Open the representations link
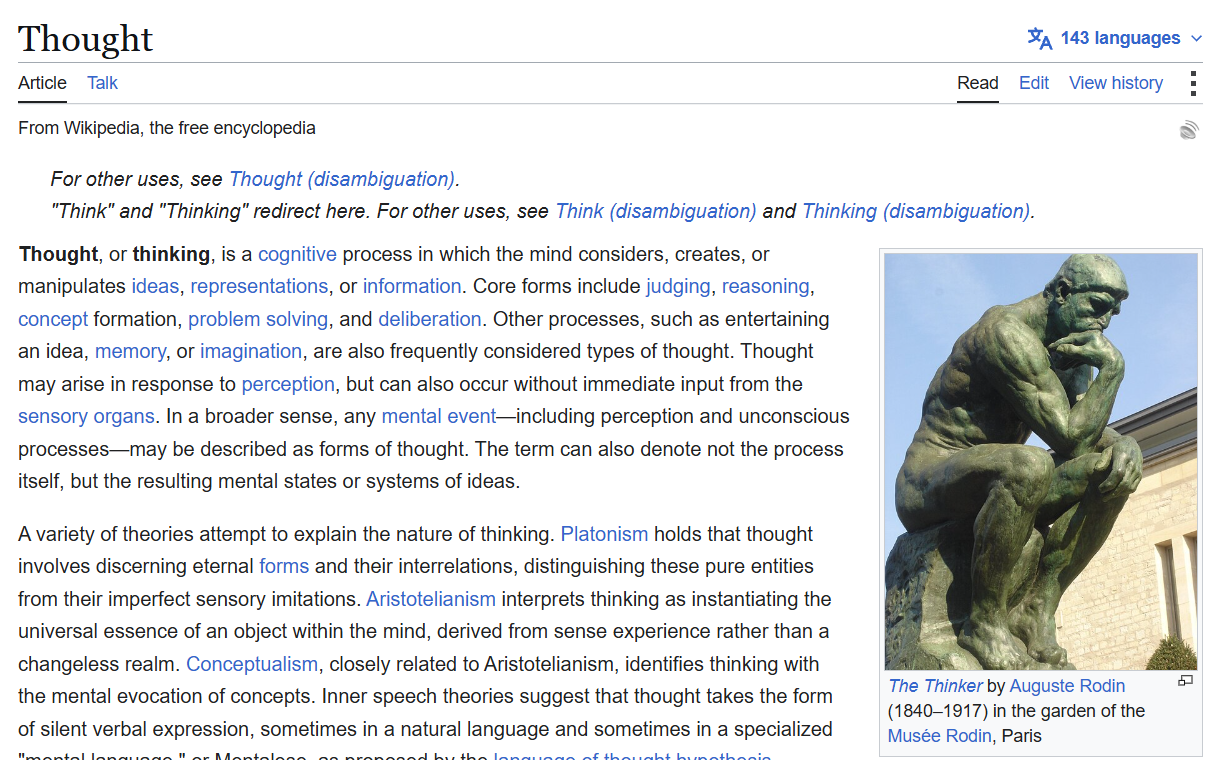 pyautogui.click(x=259, y=286)
